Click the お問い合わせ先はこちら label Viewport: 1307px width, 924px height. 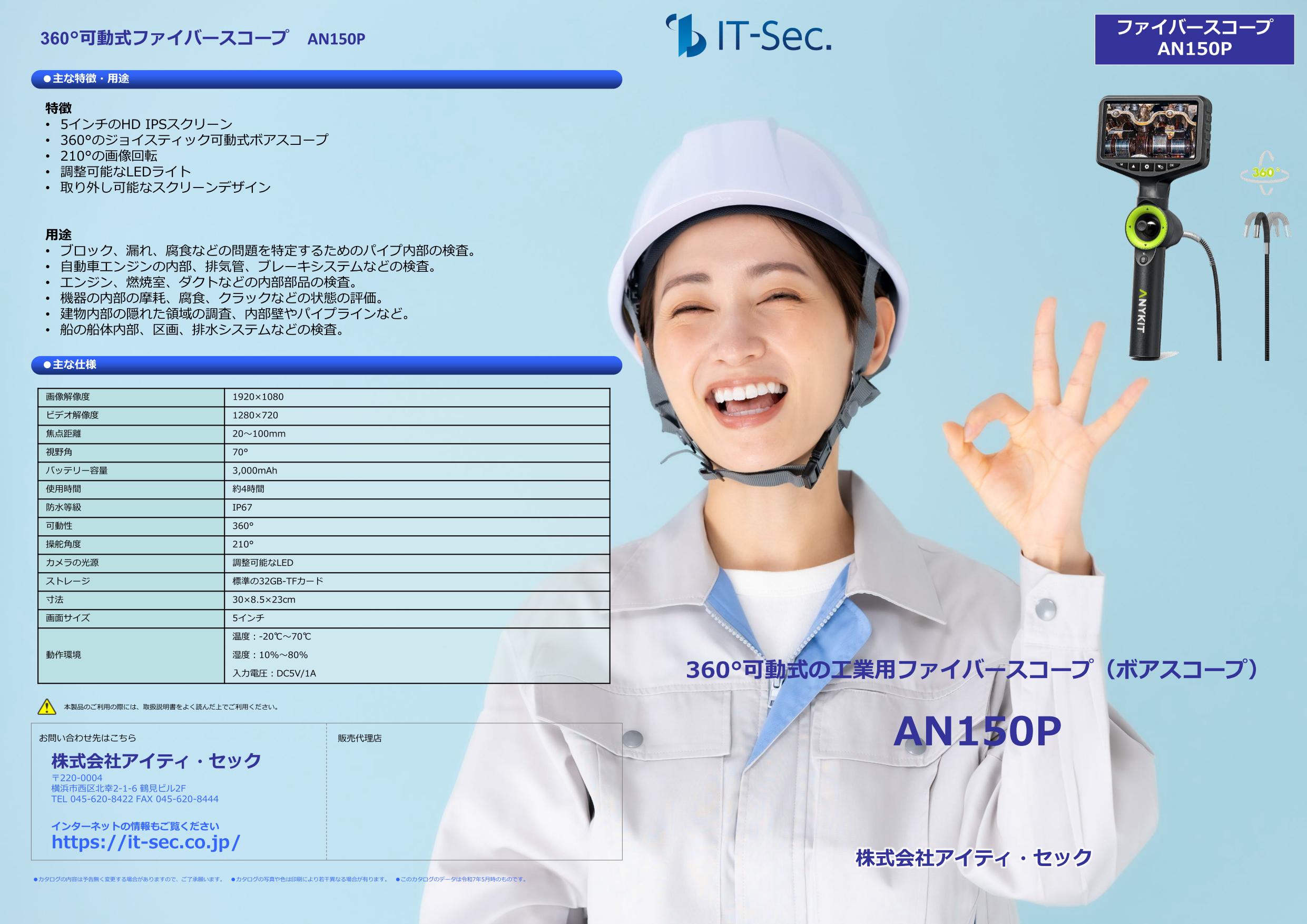(x=87, y=738)
